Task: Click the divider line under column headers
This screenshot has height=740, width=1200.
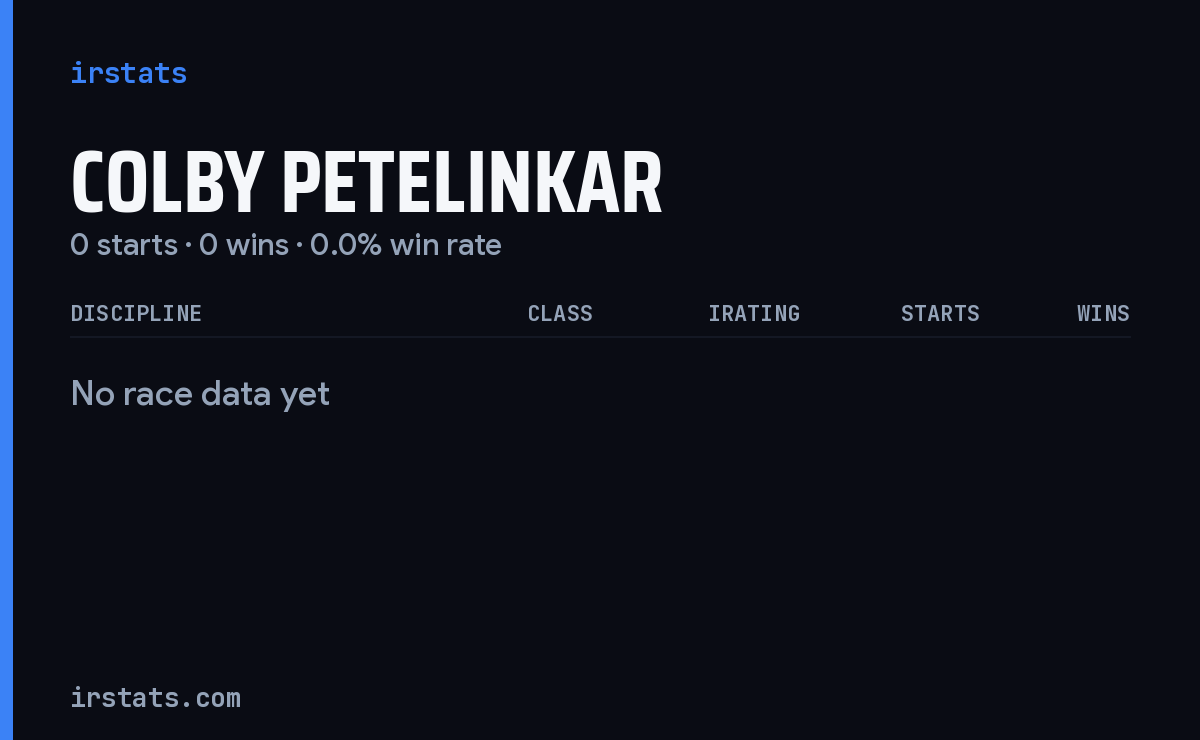Action: (600, 337)
